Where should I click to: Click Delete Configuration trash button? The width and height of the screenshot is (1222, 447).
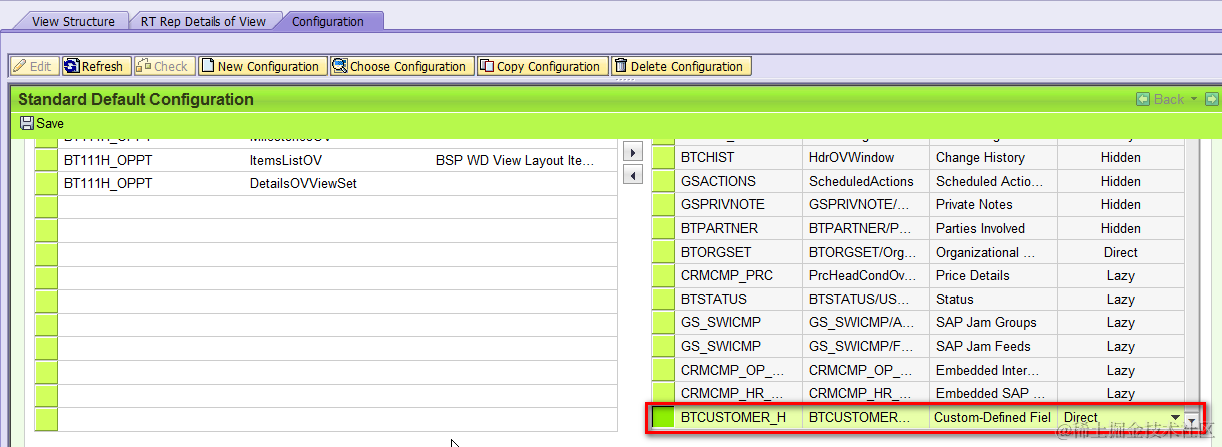tap(680, 66)
